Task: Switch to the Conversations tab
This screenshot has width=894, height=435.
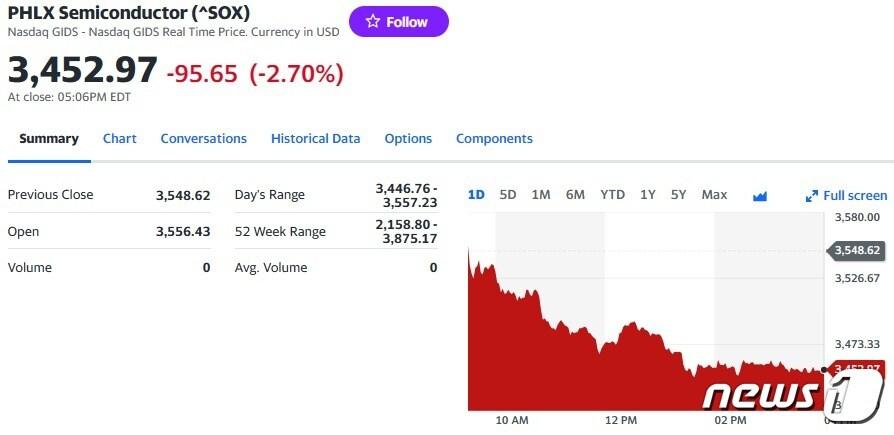Action: tap(204, 139)
